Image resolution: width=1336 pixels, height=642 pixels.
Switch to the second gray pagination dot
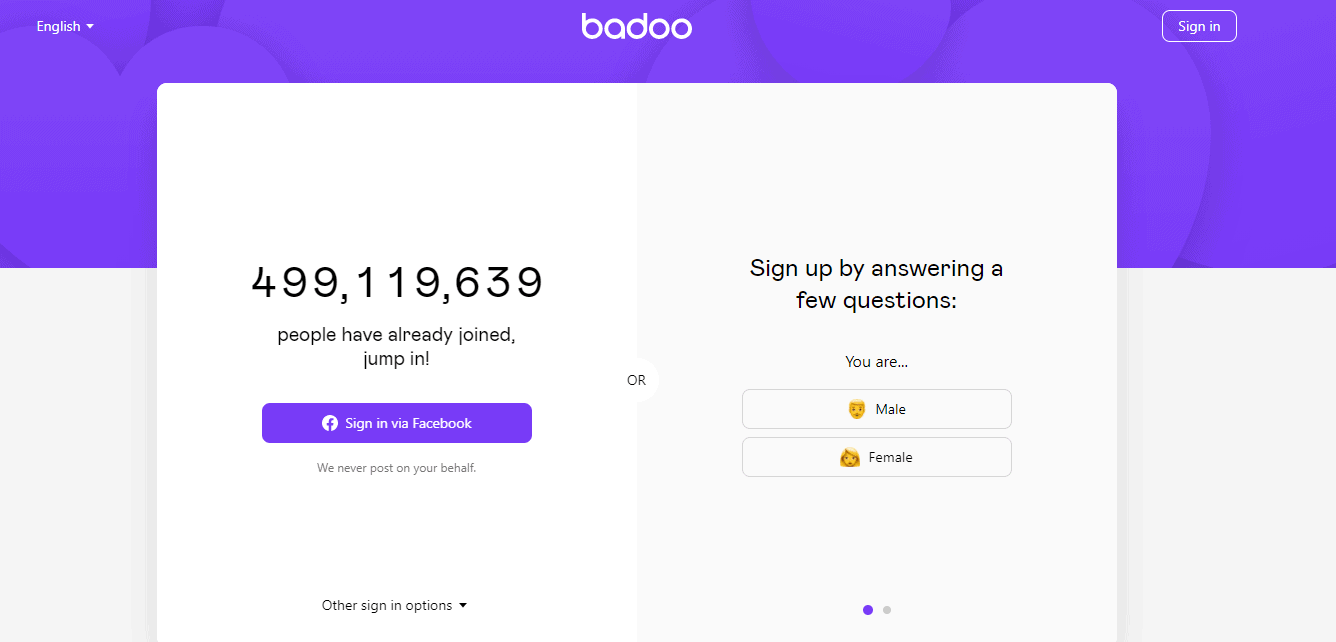(887, 609)
